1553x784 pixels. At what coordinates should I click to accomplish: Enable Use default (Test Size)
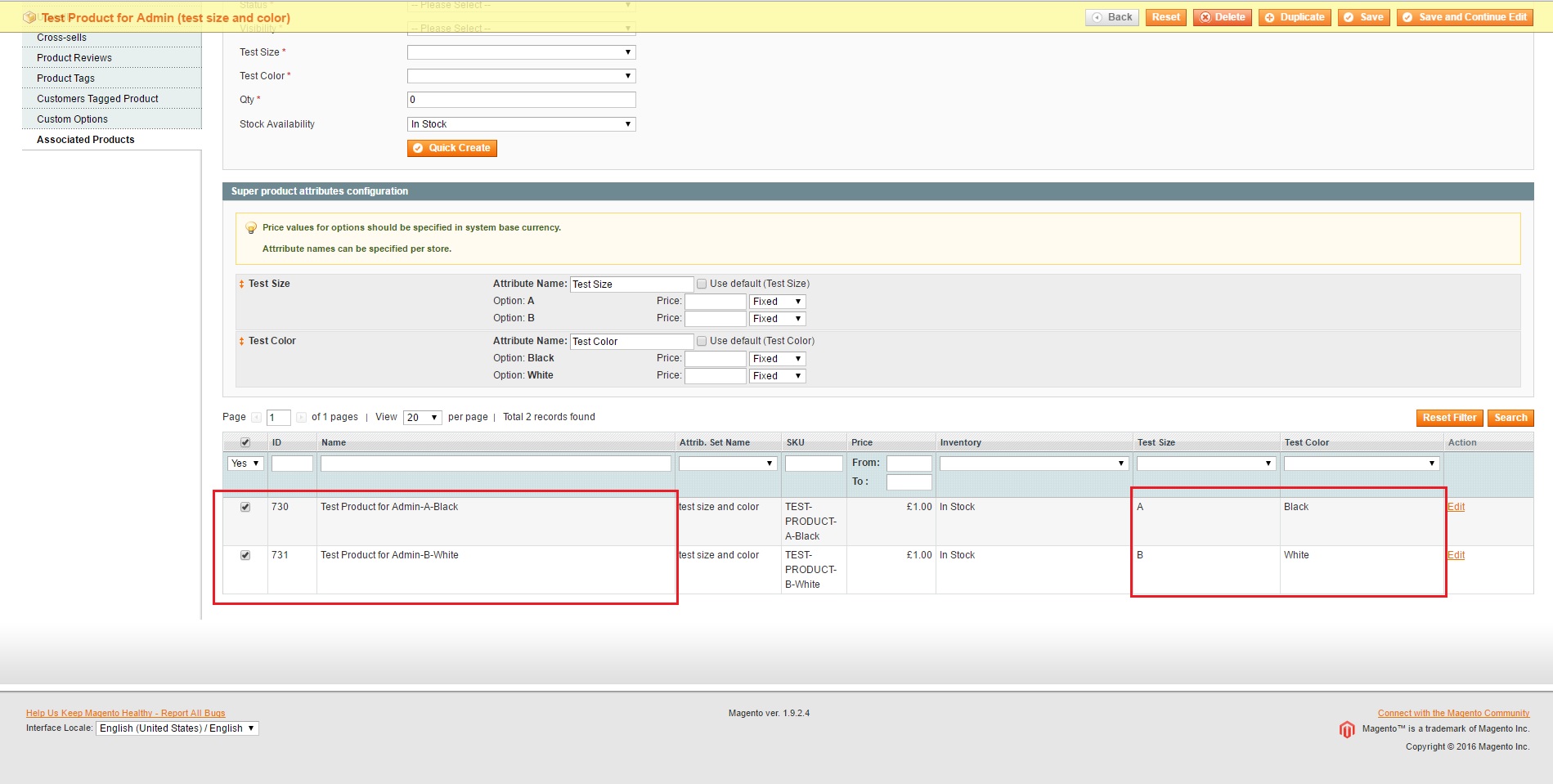pyautogui.click(x=702, y=284)
